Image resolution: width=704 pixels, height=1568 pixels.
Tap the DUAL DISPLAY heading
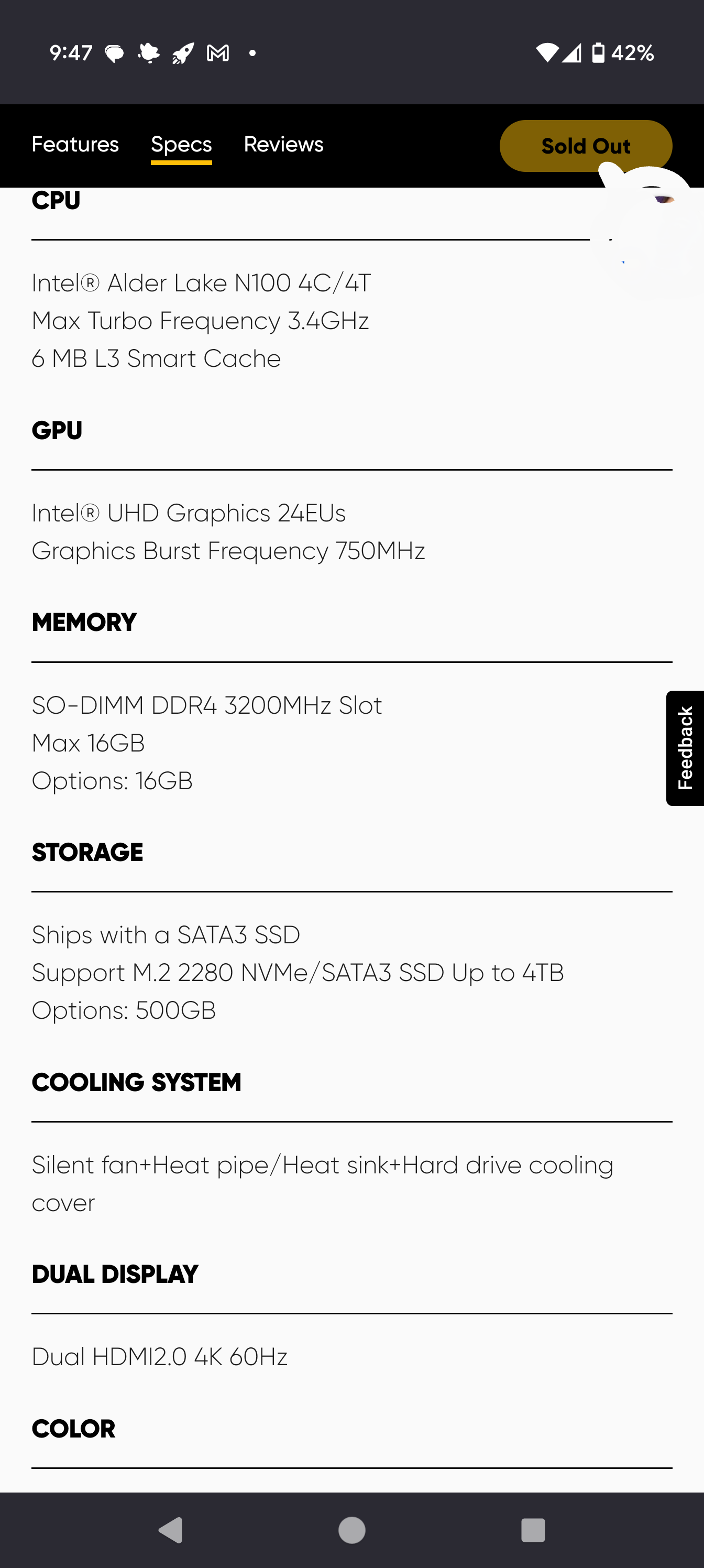[x=115, y=1274]
